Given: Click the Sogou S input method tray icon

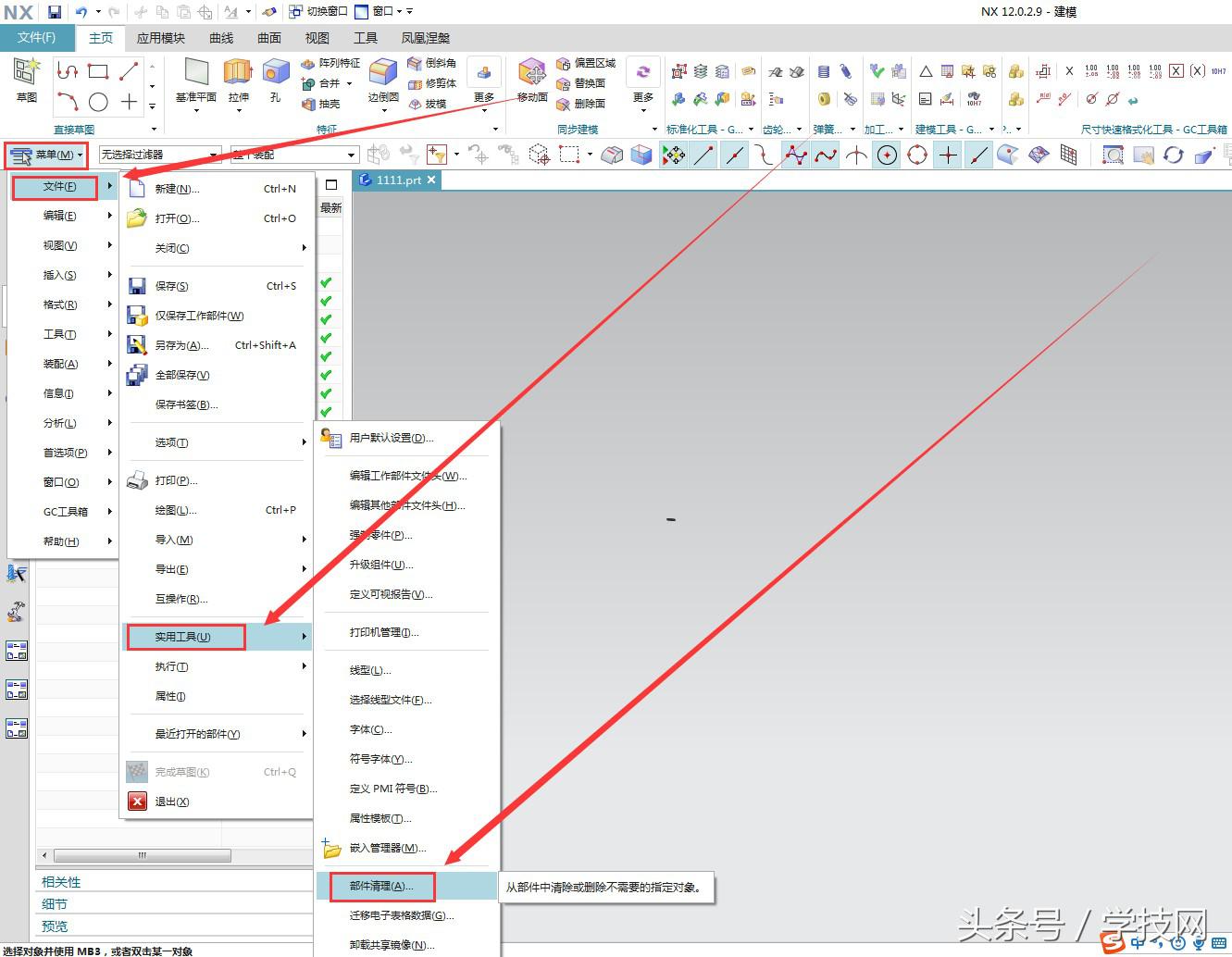Looking at the screenshot, I should point(1111,942).
